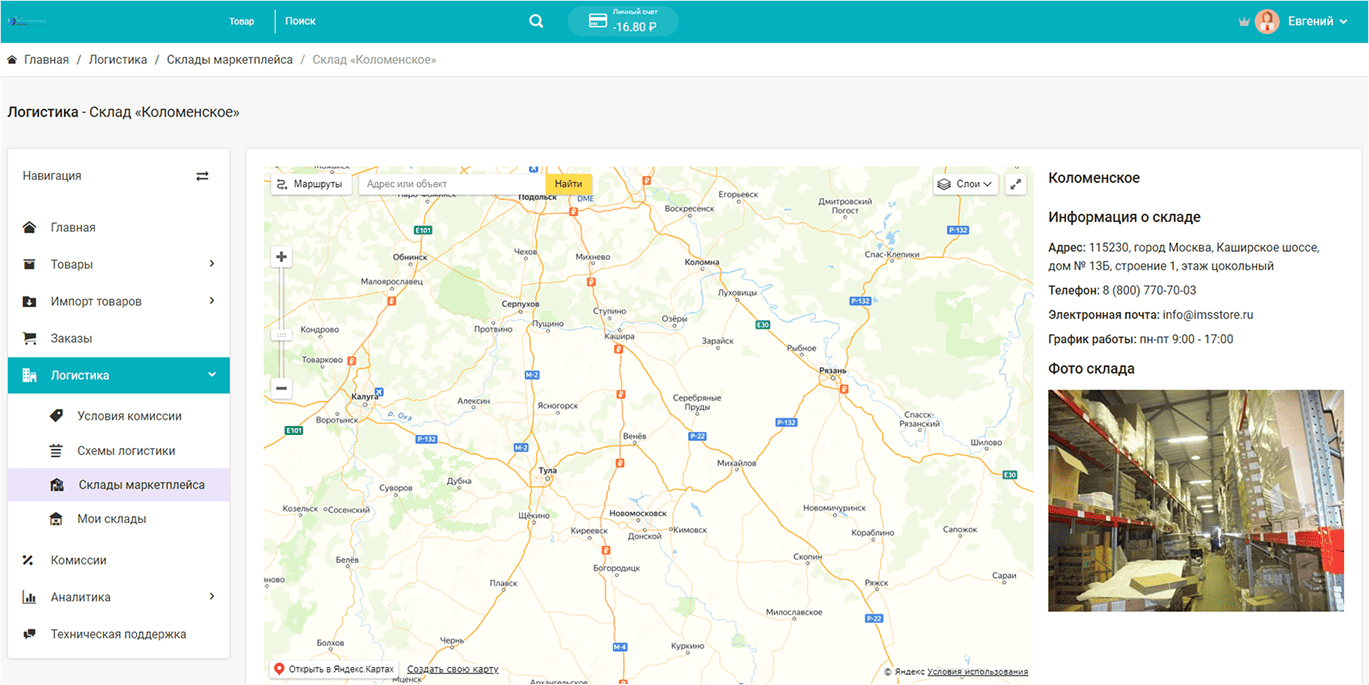Click the city label Тула on the map
1369x685 pixels.
[x=547, y=470]
